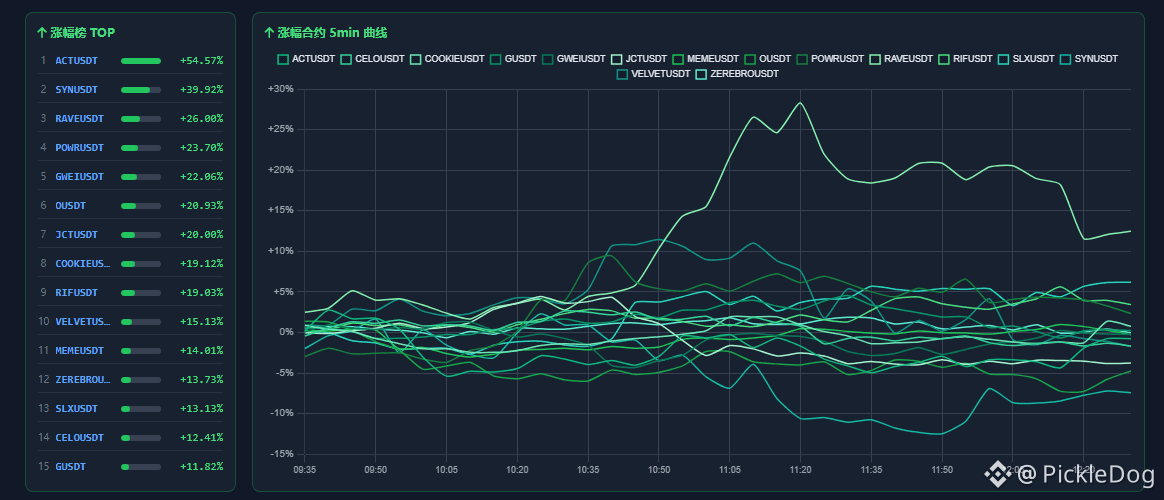Click the +15.13% value

[201, 322]
